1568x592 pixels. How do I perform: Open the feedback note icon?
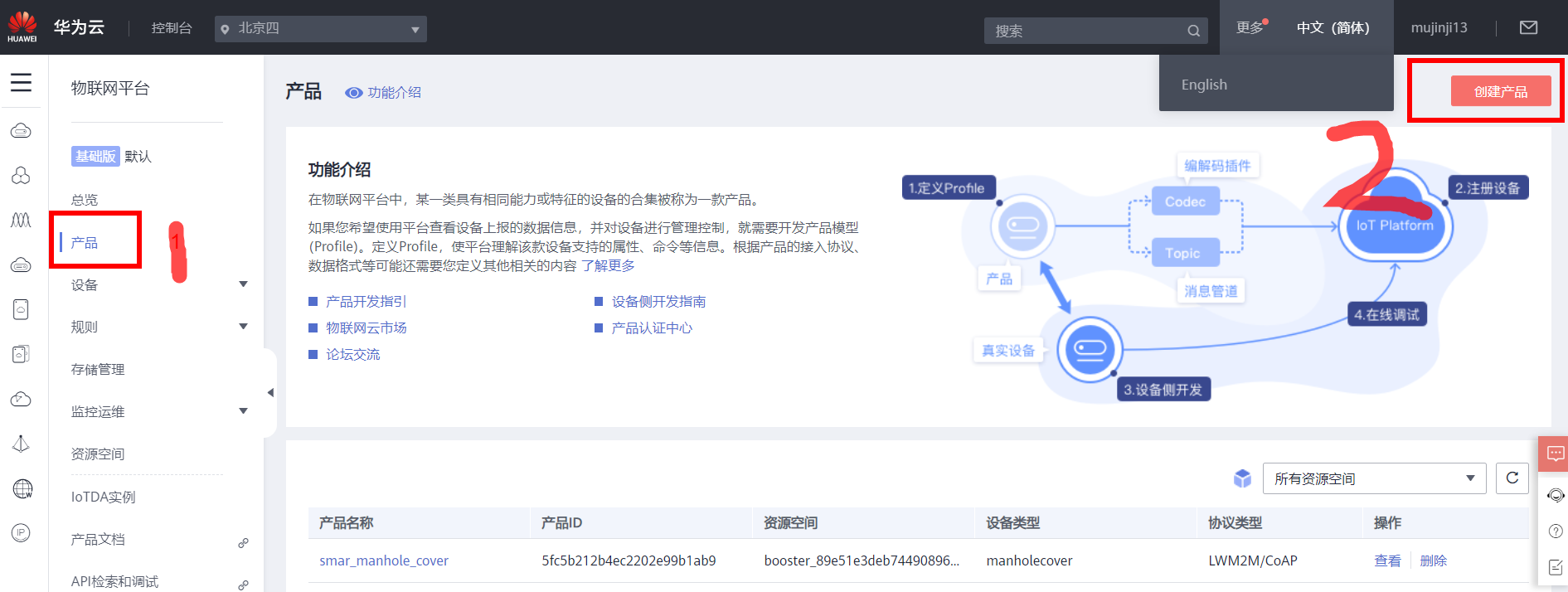click(1556, 567)
